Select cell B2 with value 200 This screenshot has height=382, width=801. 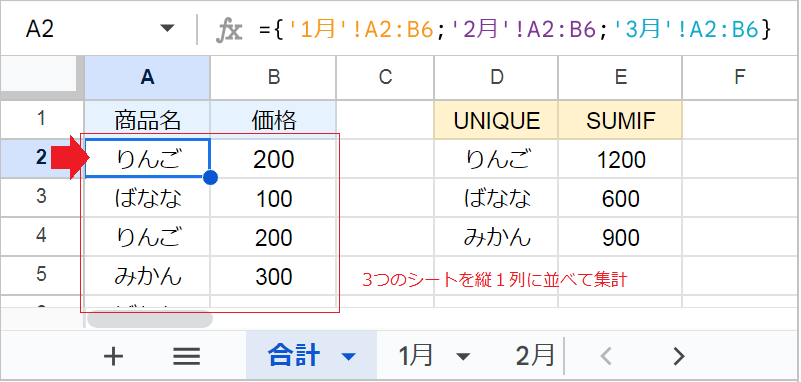coord(273,159)
